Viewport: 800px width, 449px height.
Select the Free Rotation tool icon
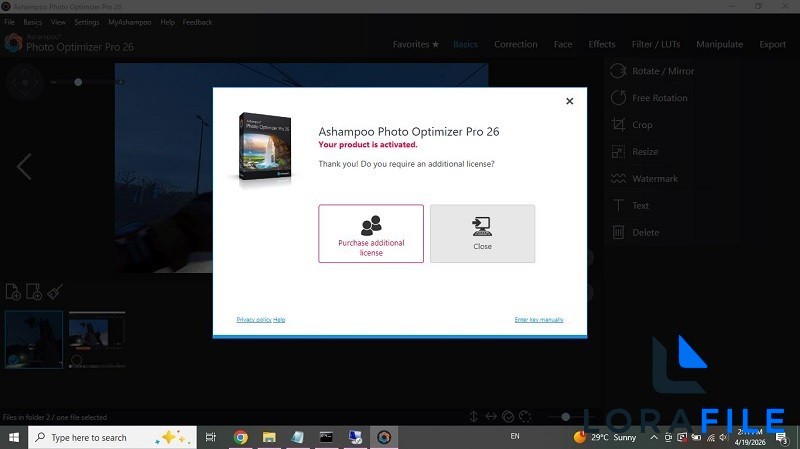618,97
